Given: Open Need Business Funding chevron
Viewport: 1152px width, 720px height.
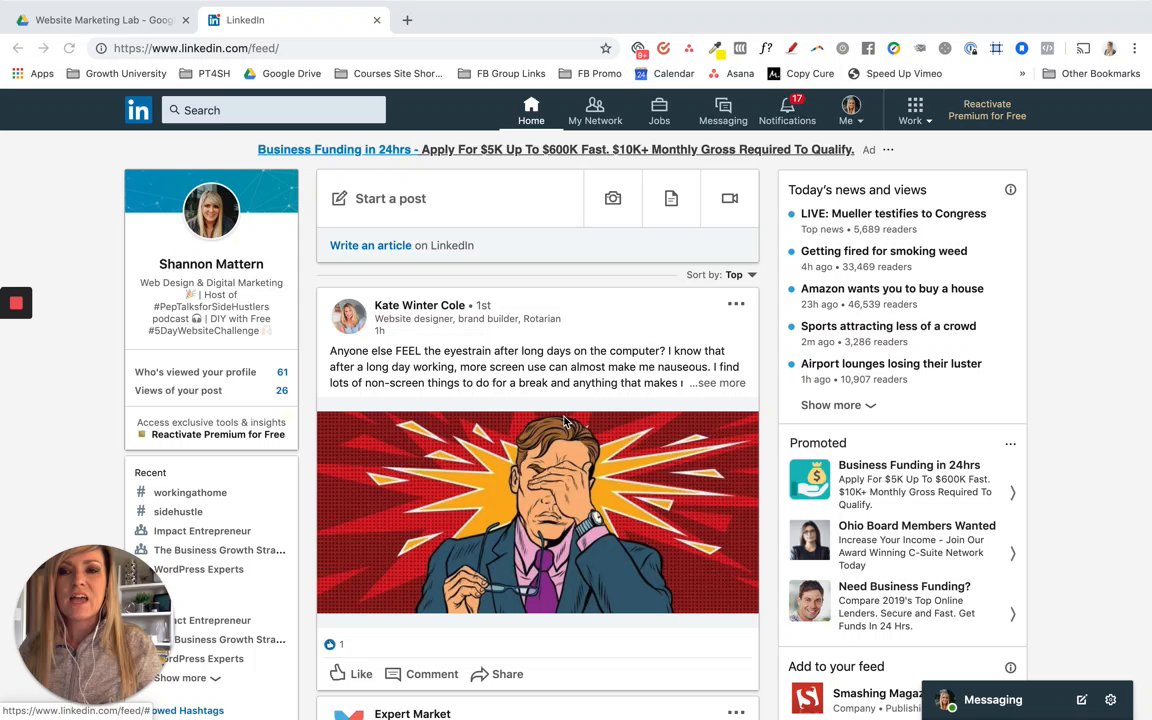Looking at the screenshot, I should coord(1012,614).
